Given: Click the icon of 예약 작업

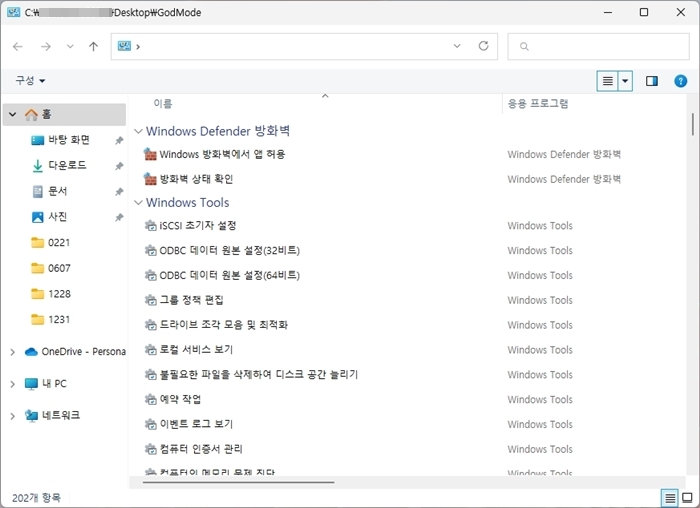Looking at the screenshot, I should pyautogui.click(x=150, y=399).
